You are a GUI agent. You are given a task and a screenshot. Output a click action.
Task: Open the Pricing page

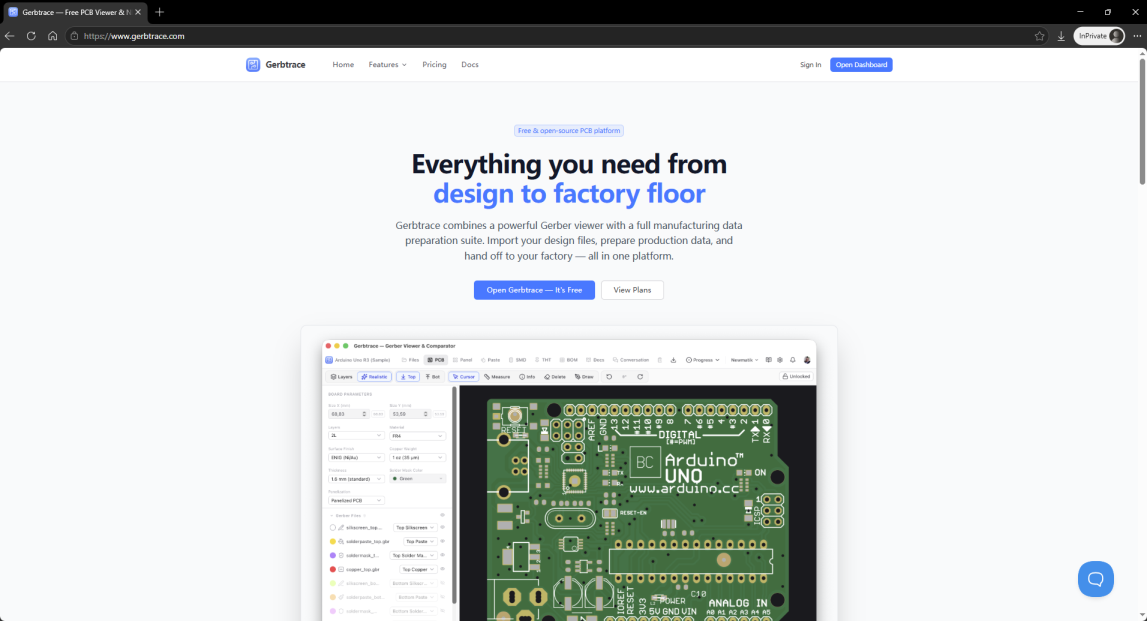(434, 64)
